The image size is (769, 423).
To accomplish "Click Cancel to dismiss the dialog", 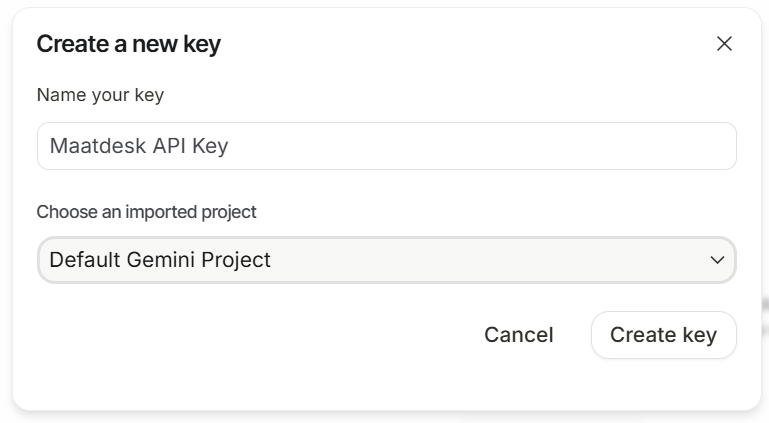I will click(x=518, y=335).
